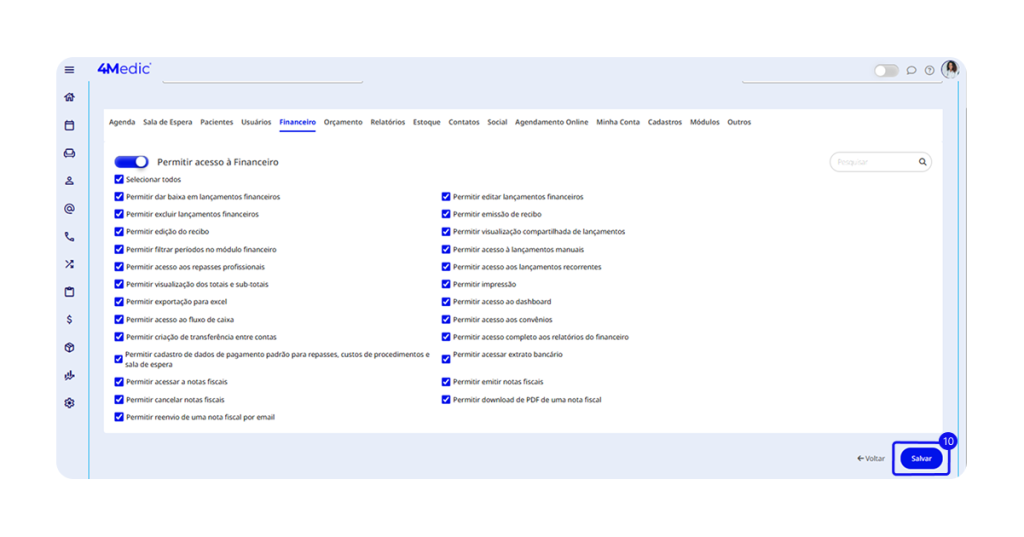This screenshot has width=1024, height=537.
Task: Click the magnifier icon in Pesquisar box
Action: (x=922, y=162)
